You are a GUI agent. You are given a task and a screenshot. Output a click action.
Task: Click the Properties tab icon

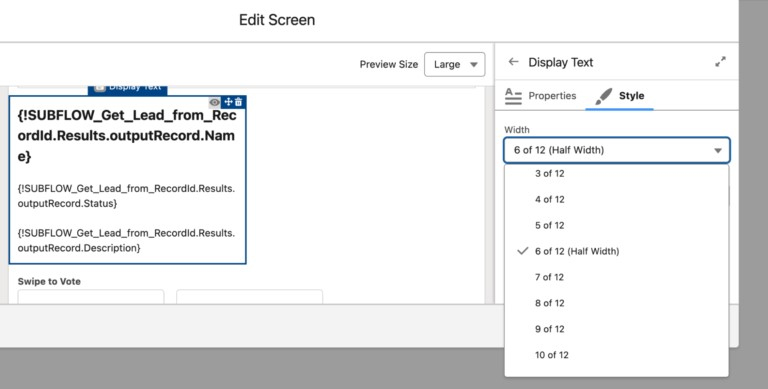tap(513, 96)
